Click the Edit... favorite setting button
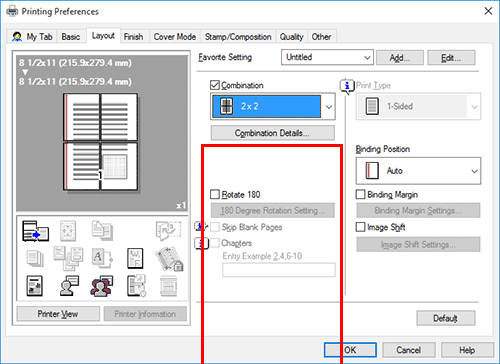500x364 pixels. pyautogui.click(x=451, y=58)
